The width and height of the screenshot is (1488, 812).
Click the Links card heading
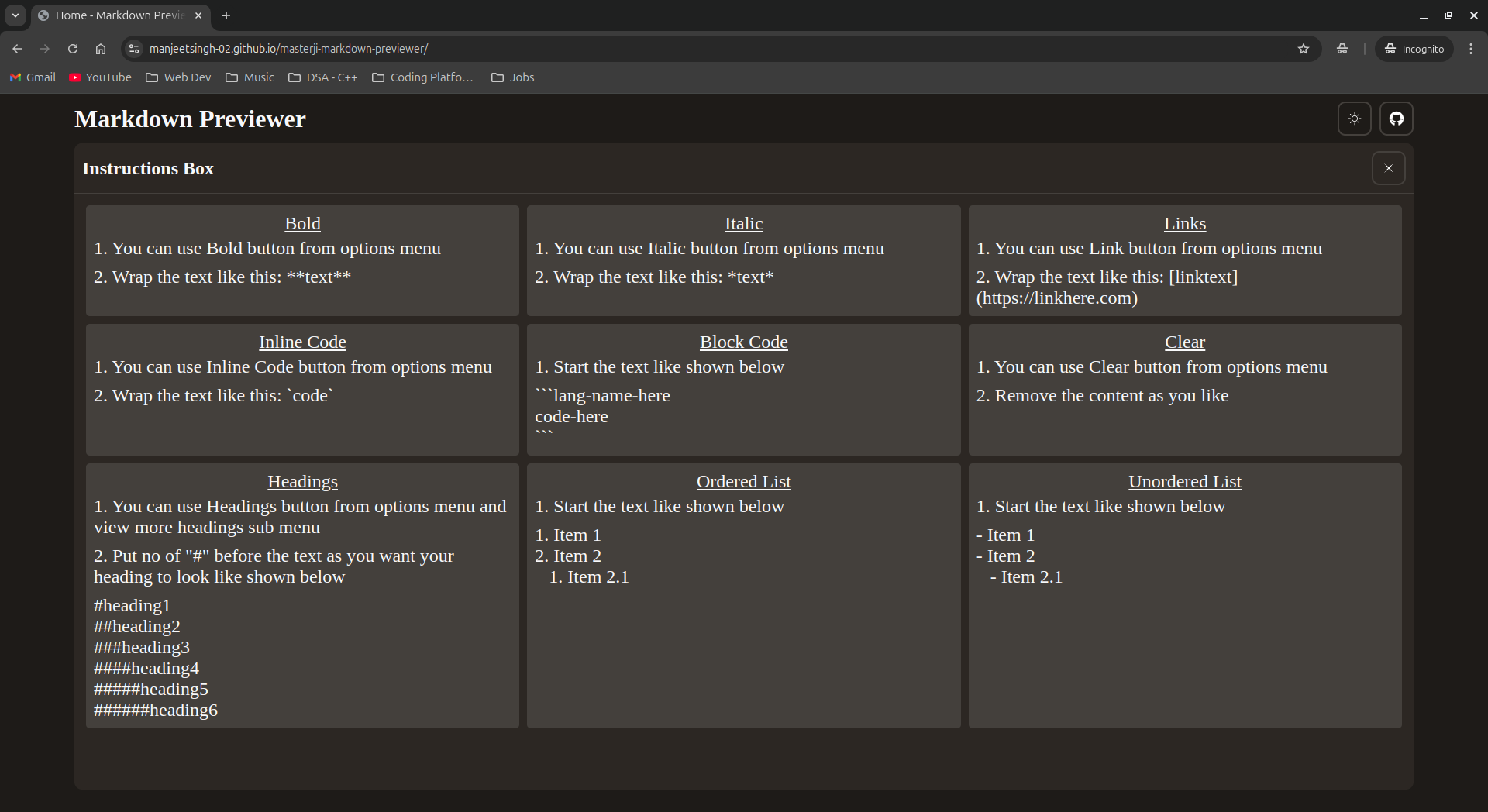tap(1185, 223)
